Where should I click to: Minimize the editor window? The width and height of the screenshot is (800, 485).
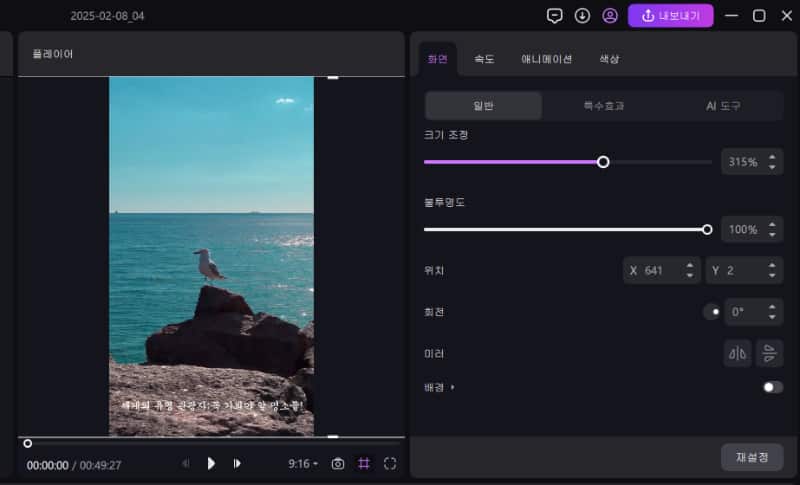731,16
